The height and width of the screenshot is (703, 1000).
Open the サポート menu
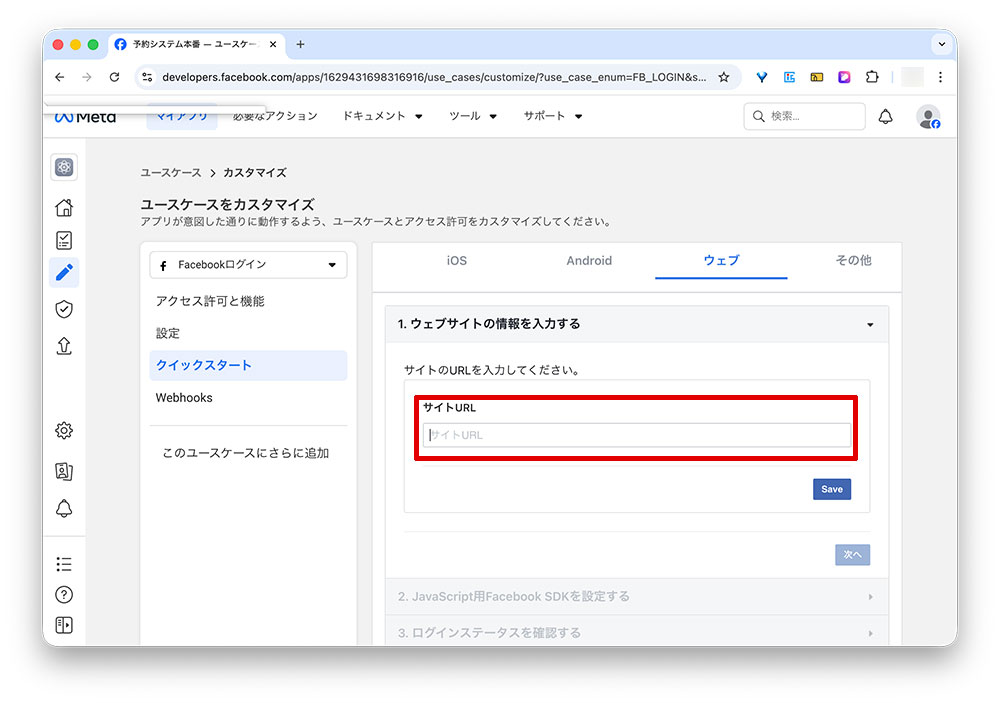[x=548, y=115]
